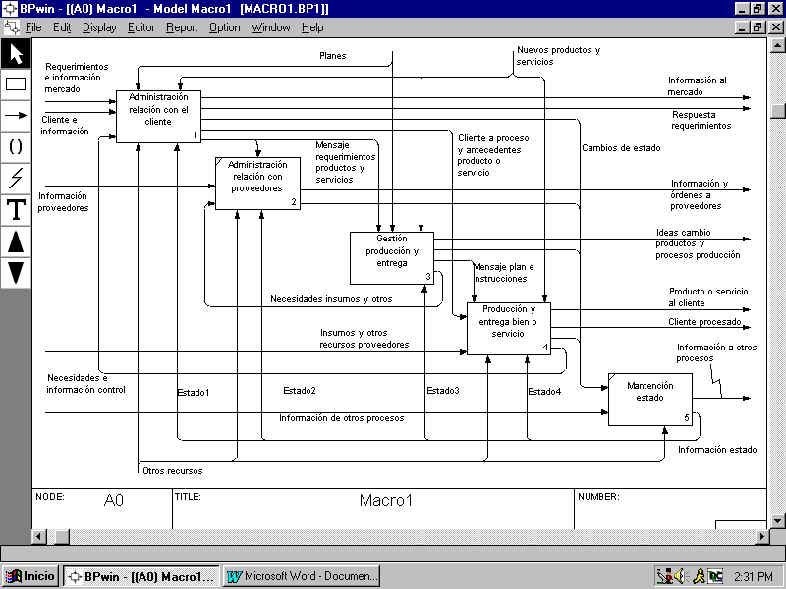Viewport: 786px width, 589px height.
Task: Click the Estado4 label
Action: pyautogui.click(x=544, y=391)
